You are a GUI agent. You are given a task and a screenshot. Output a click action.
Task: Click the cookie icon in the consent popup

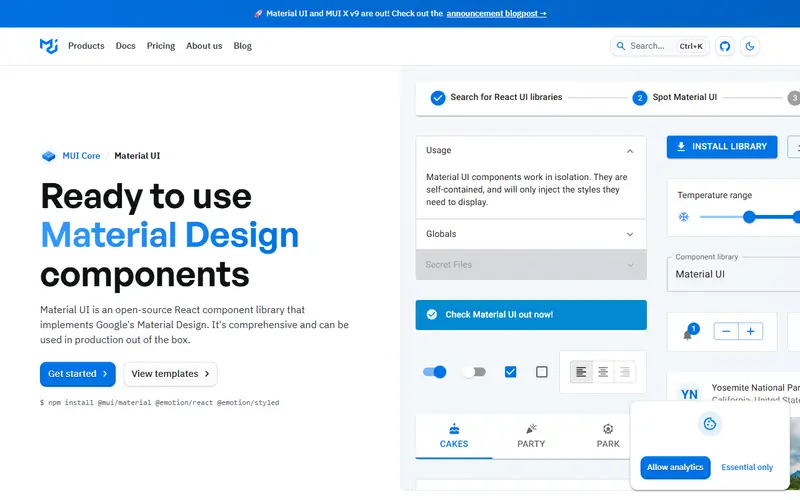[710, 423]
